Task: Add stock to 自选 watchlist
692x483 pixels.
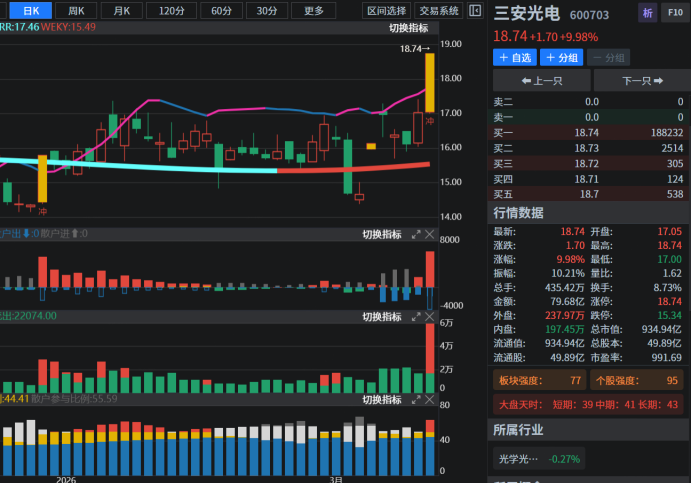Action: click(515, 58)
